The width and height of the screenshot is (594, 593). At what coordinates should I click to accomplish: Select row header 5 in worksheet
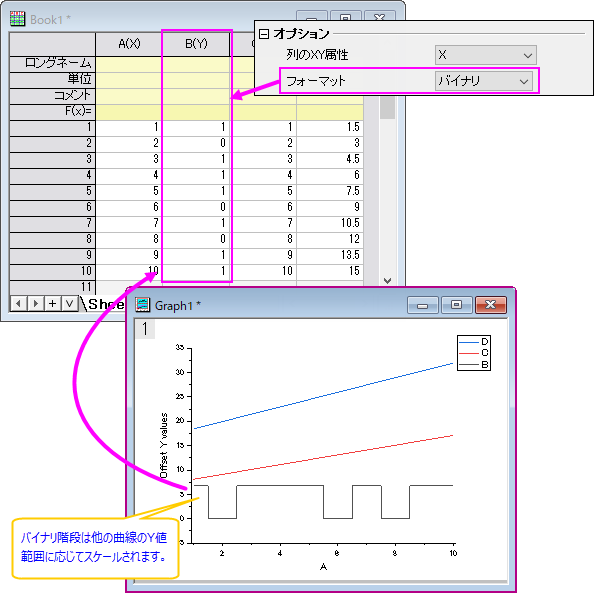(52, 191)
